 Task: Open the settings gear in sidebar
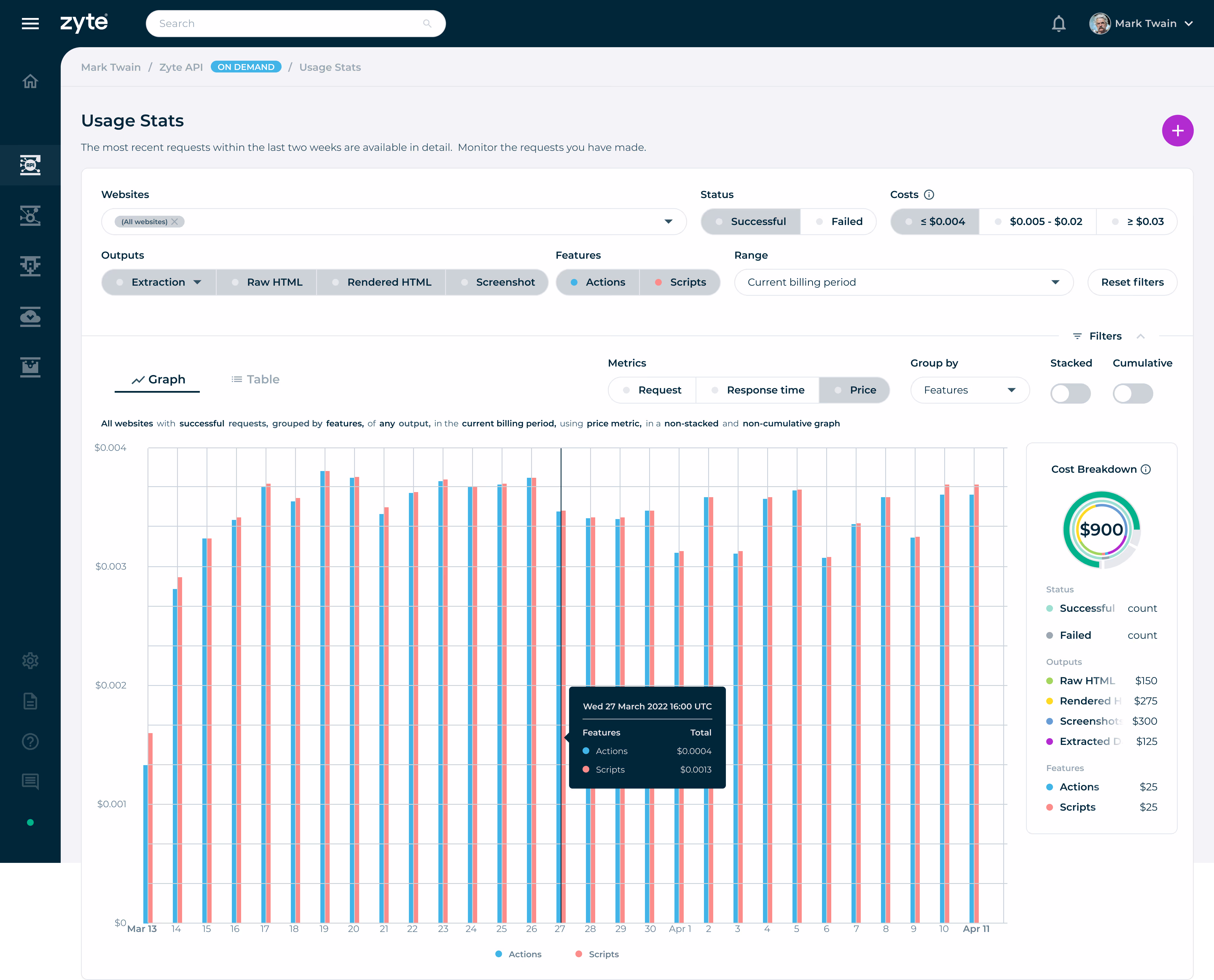click(30, 660)
